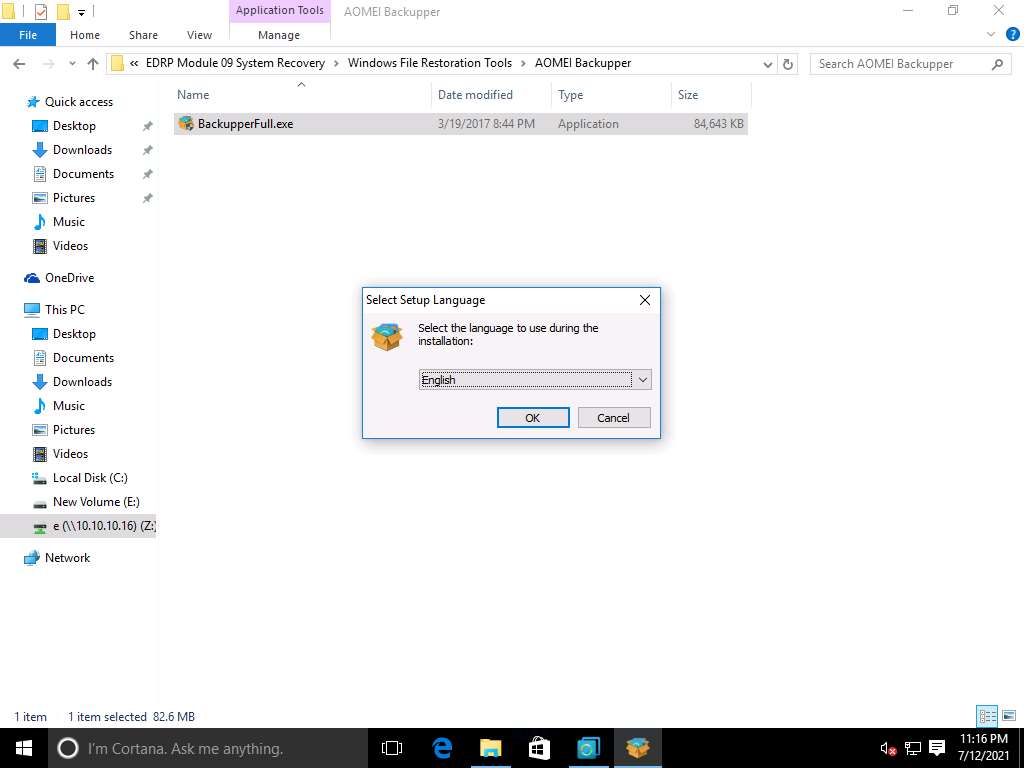Click the search magnifier icon
This screenshot has width=1024, height=768.
[997, 64]
